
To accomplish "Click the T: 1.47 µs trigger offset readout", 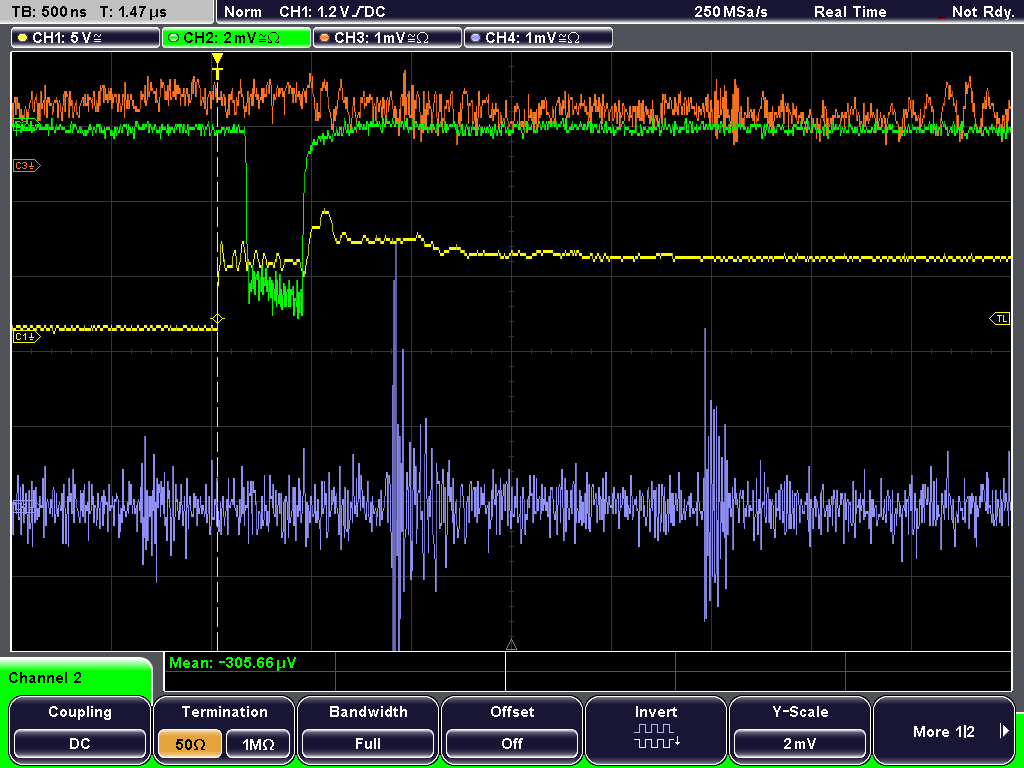I will [134, 12].
